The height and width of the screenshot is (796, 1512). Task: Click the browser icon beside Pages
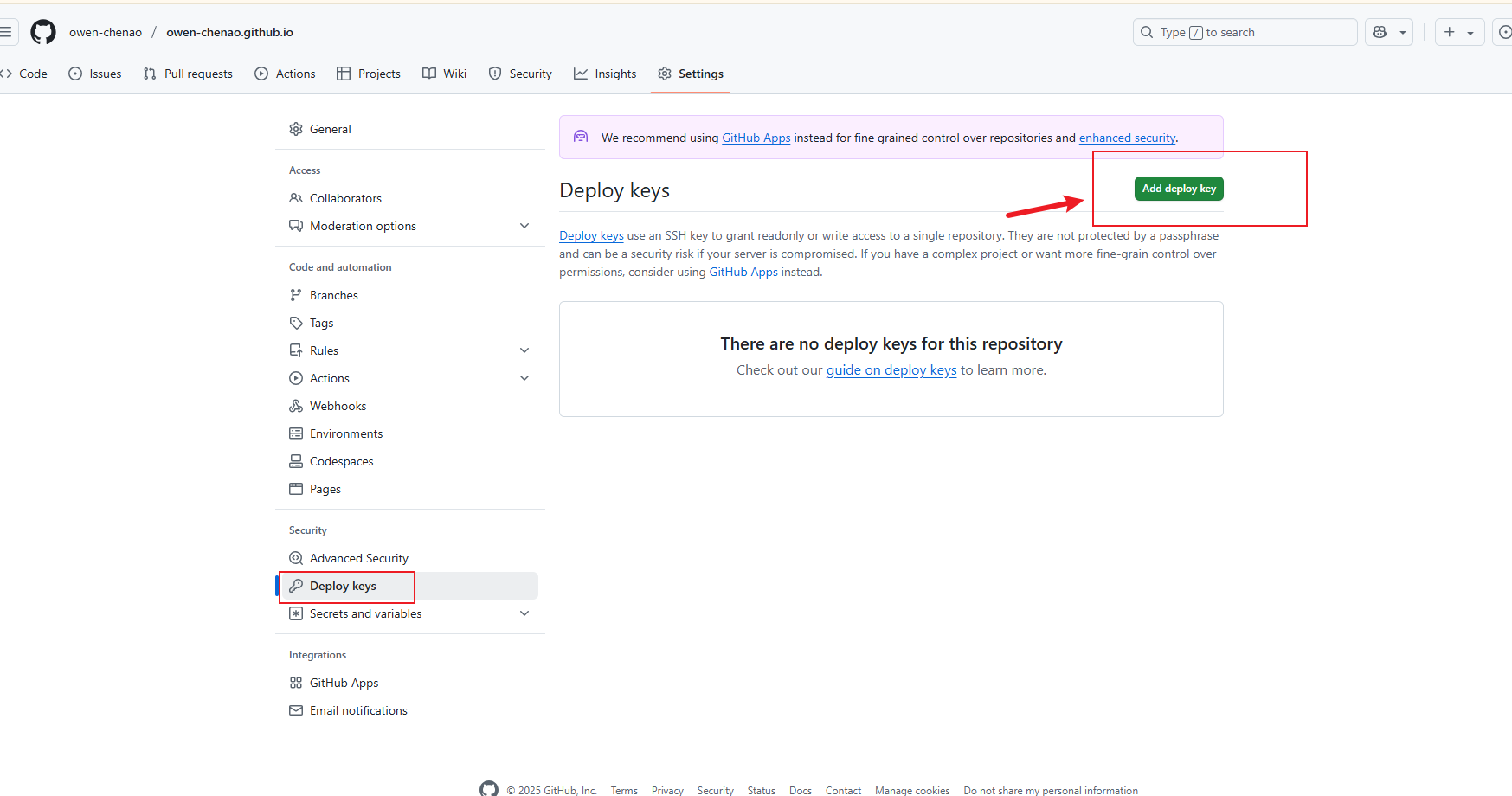(x=296, y=489)
